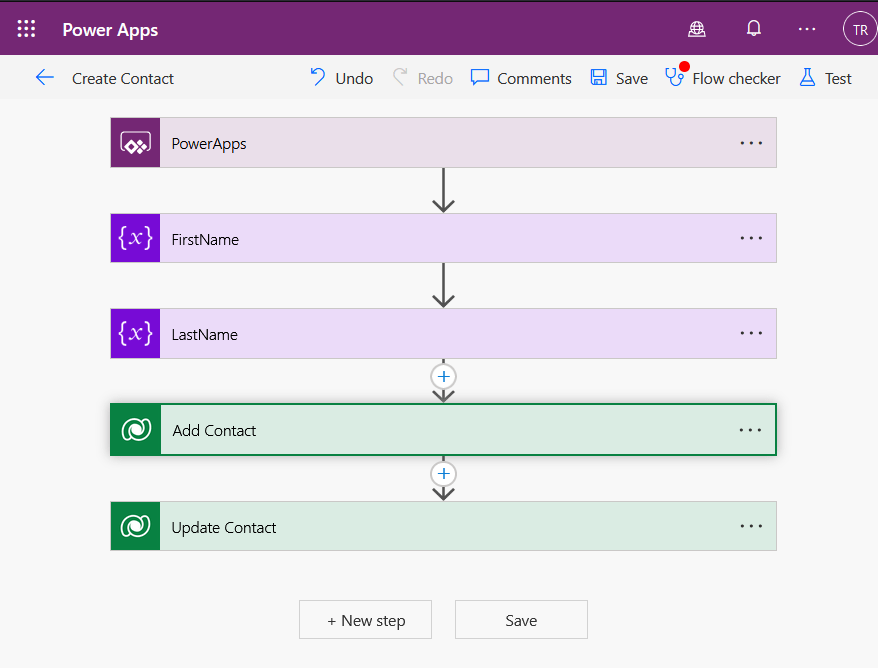Open FirstName step ellipsis menu

[x=751, y=238]
